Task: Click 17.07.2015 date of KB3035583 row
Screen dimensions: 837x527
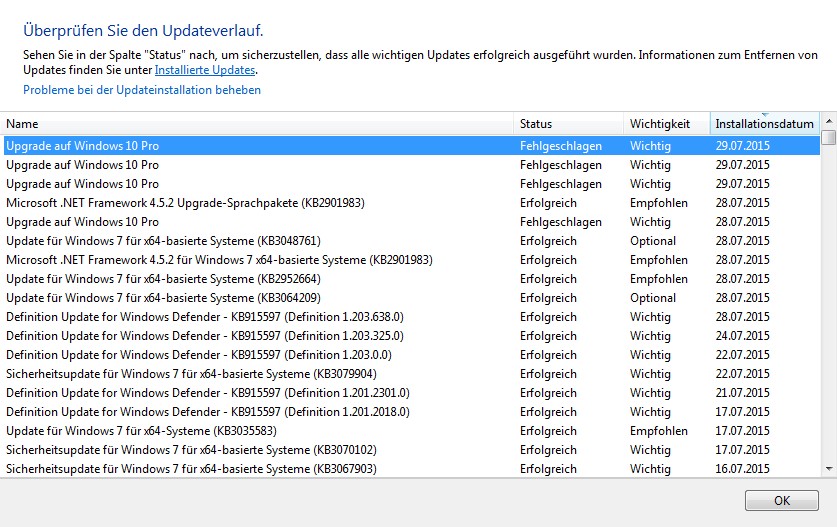Action: point(743,431)
